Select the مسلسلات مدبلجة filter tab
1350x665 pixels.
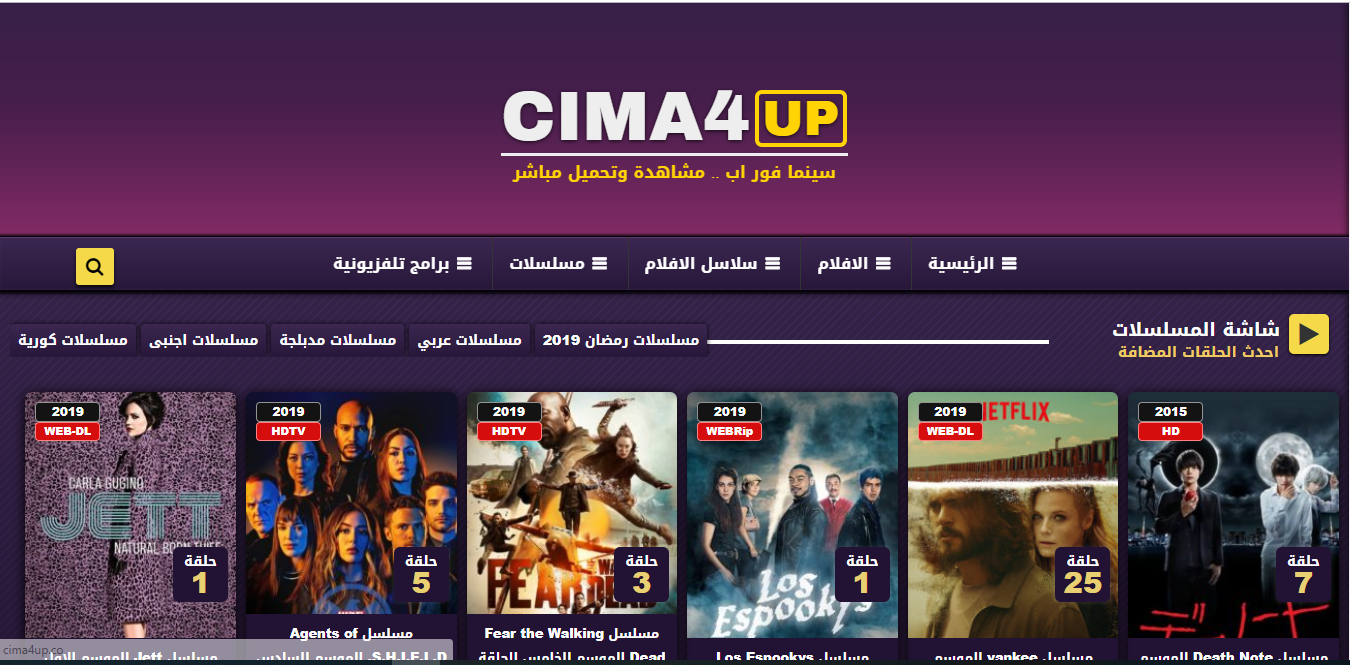pyautogui.click(x=337, y=341)
